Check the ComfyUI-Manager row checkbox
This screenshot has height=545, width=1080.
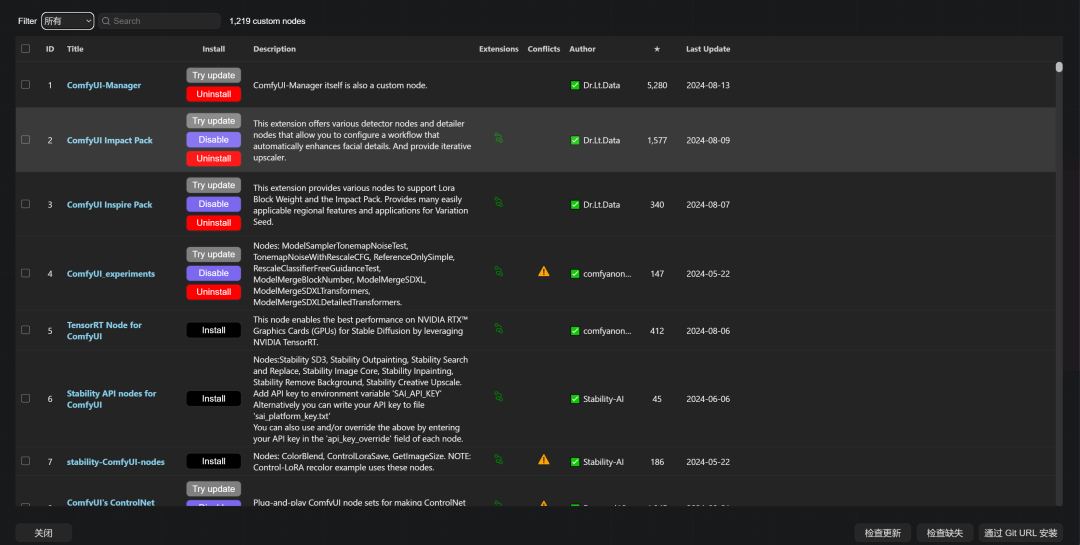tap(26, 85)
